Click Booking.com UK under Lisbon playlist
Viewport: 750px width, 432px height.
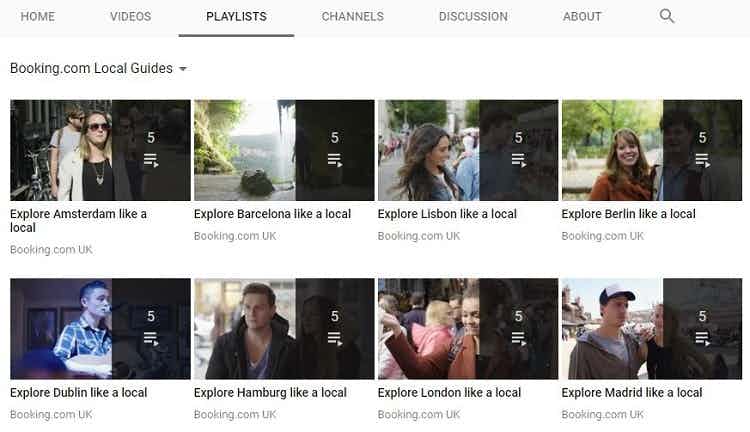418,236
